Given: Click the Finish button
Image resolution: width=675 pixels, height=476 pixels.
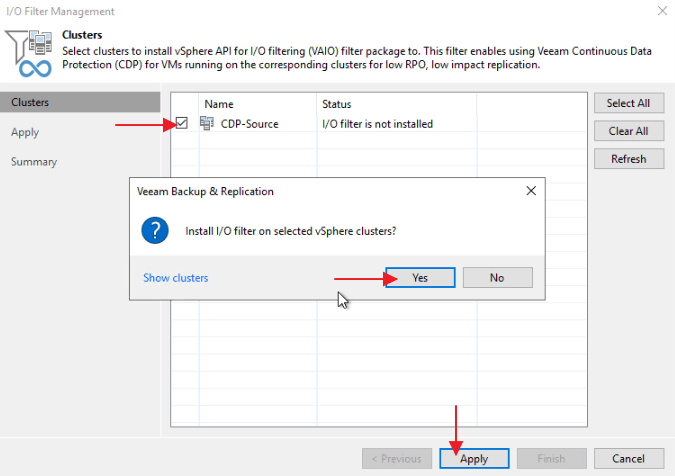Looking at the screenshot, I should 551,458.
